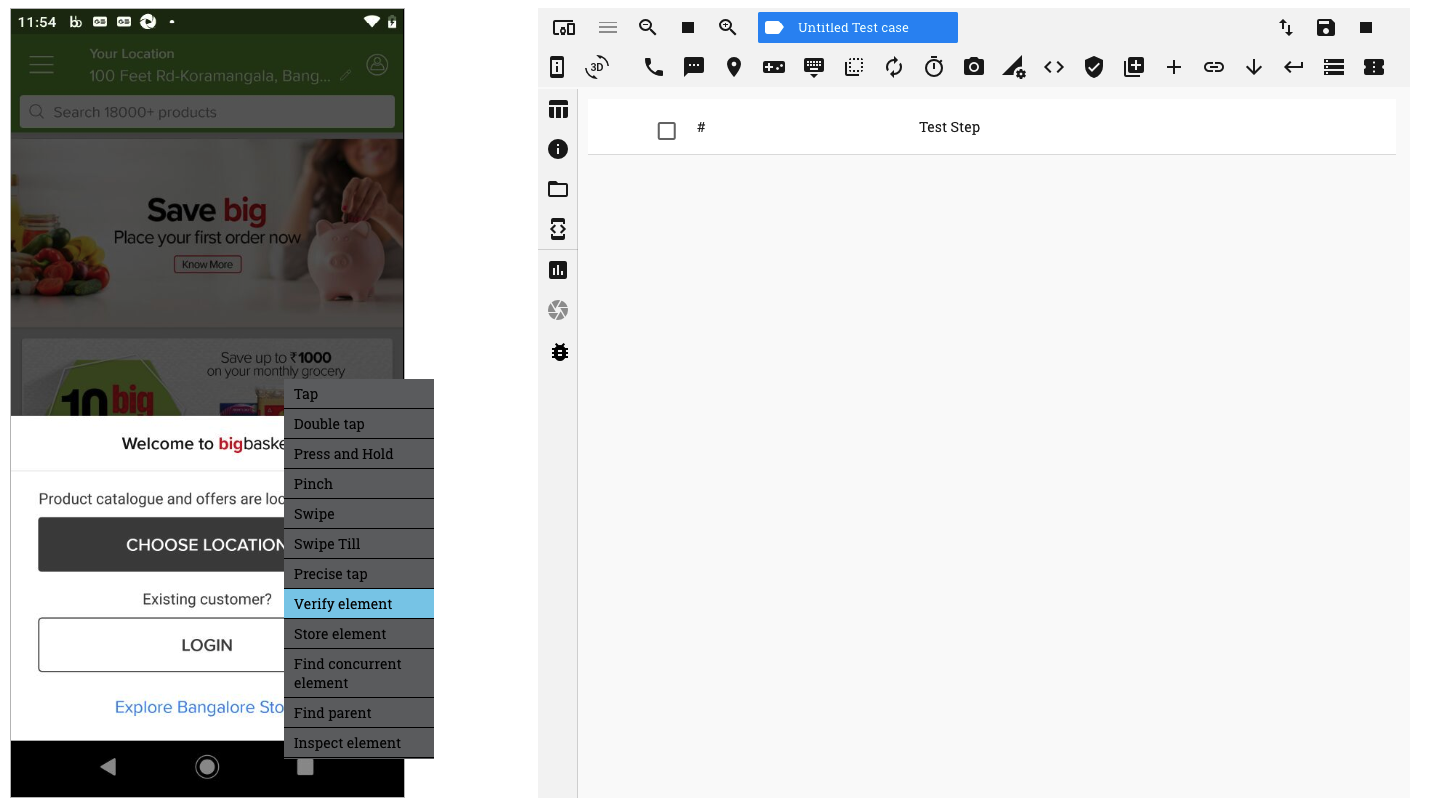The image size is (1429, 802).
Task: Choose Verify element in the context menu
Action: coord(359,604)
